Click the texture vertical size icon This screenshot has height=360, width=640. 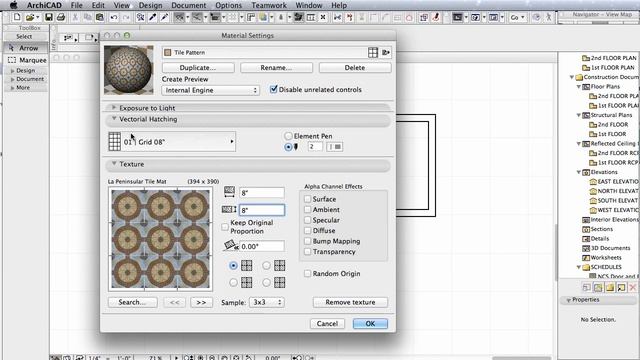click(229, 209)
